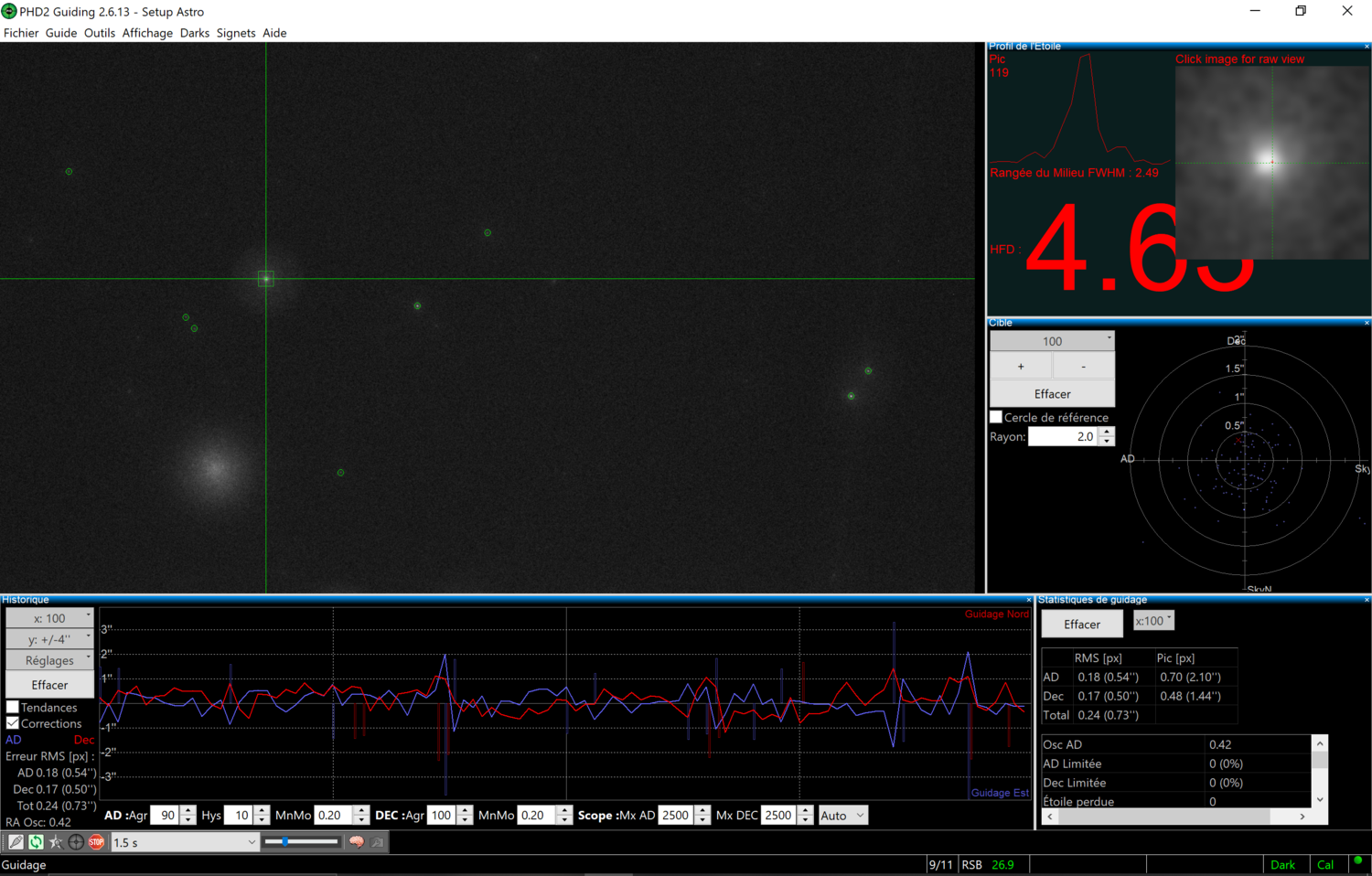Focus the Hys field showing 10
Viewport: 1372px width, 876px height.
[x=240, y=816]
